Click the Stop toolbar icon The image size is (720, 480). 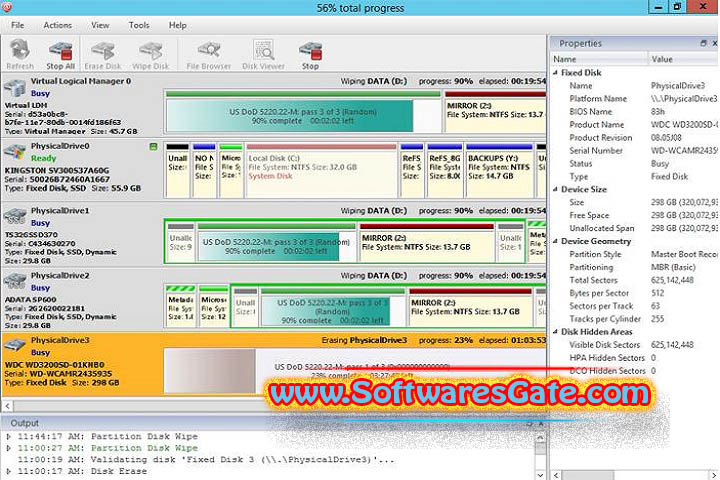[x=310, y=54]
